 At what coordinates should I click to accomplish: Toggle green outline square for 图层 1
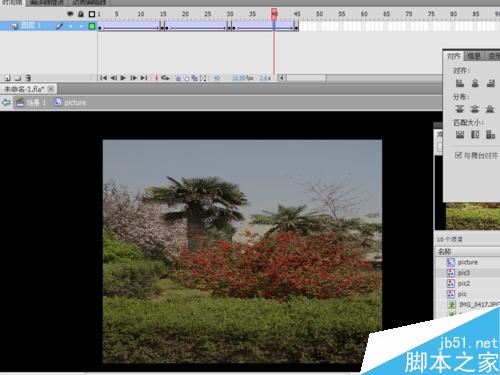pyautogui.click(x=92, y=26)
